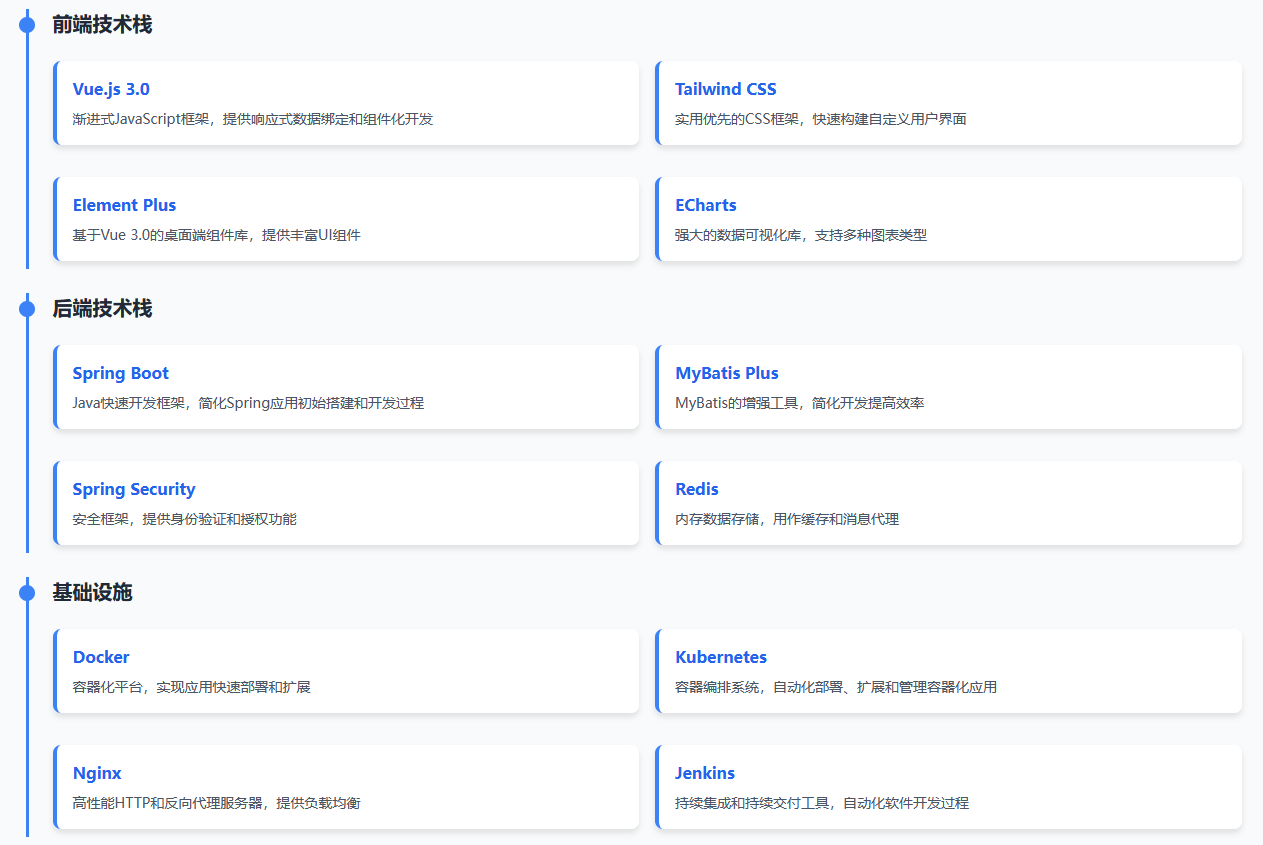The image size is (1263, 845).
Task: Click the Spring Security heading
Action: (134, 489)
